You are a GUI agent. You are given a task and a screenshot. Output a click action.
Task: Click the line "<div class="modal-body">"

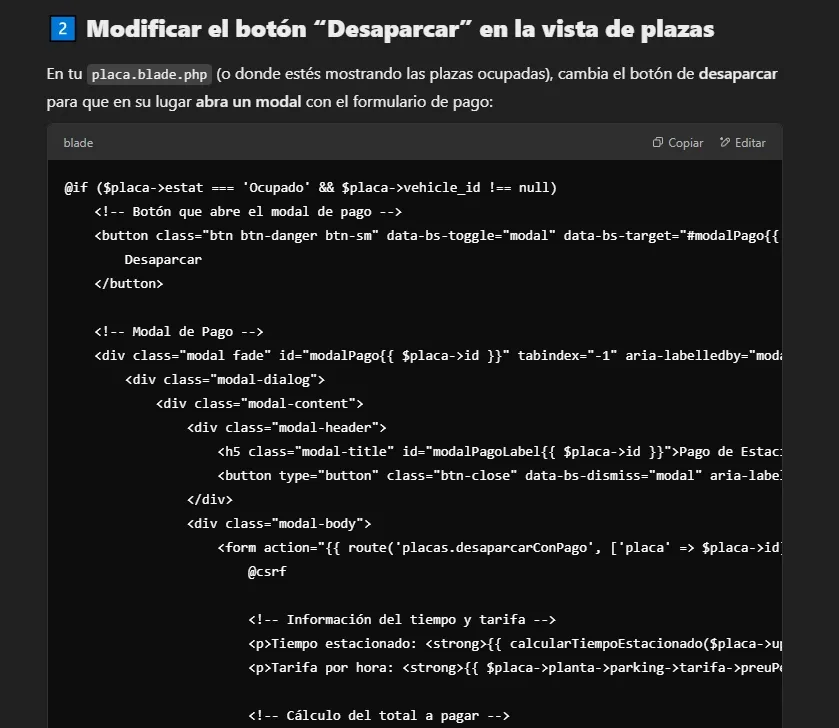pos(279,524)
